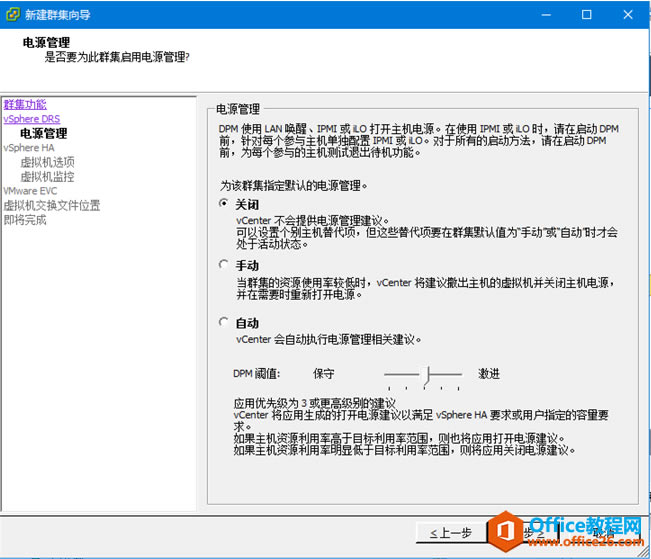The width and height of the screenshot is (651, 559).
Task: Minimize the 新建群集向导 window
Action: [546, 15]
